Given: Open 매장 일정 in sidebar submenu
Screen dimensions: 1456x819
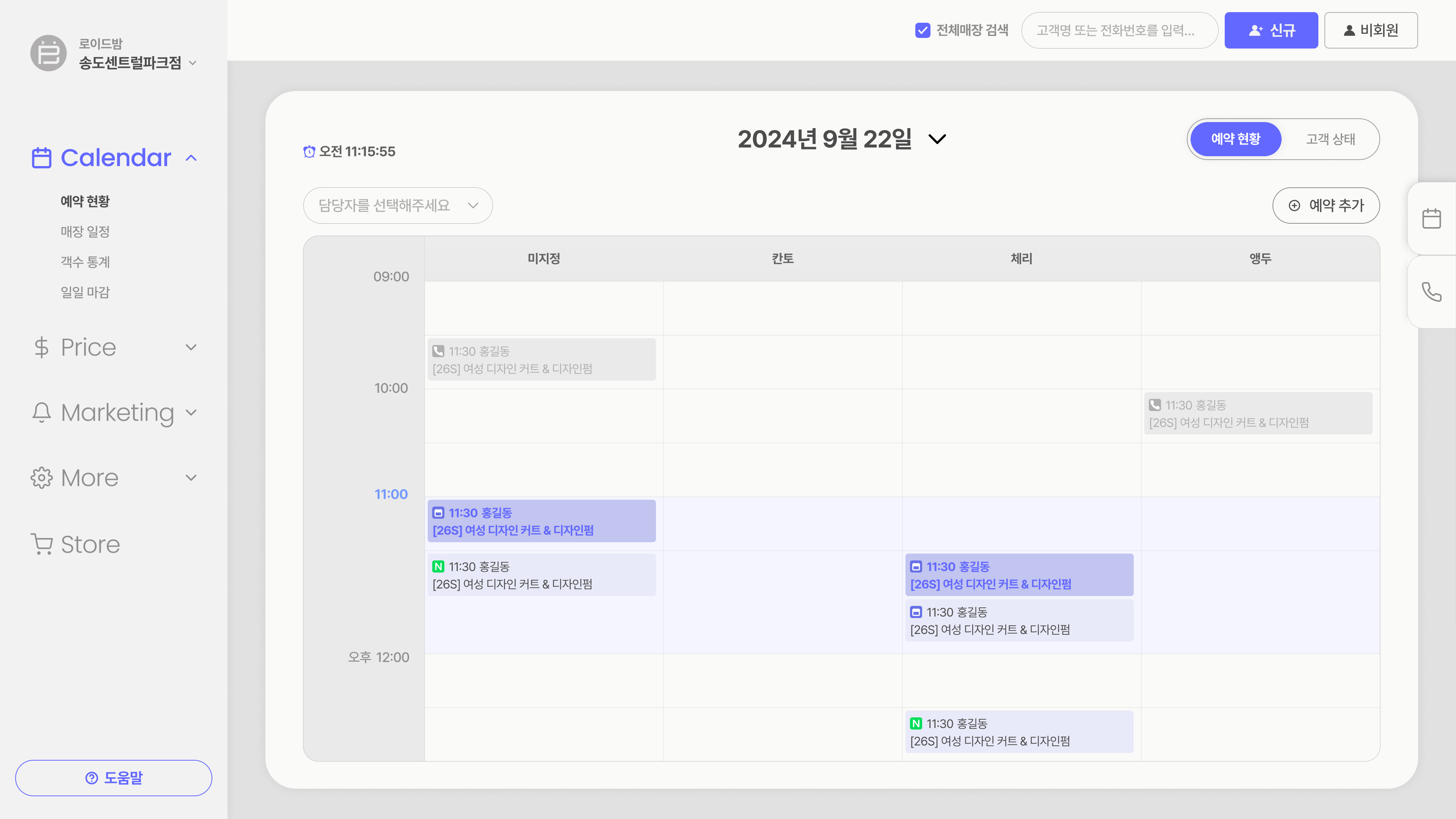Looking at the screenshot, I should point(85,231).
